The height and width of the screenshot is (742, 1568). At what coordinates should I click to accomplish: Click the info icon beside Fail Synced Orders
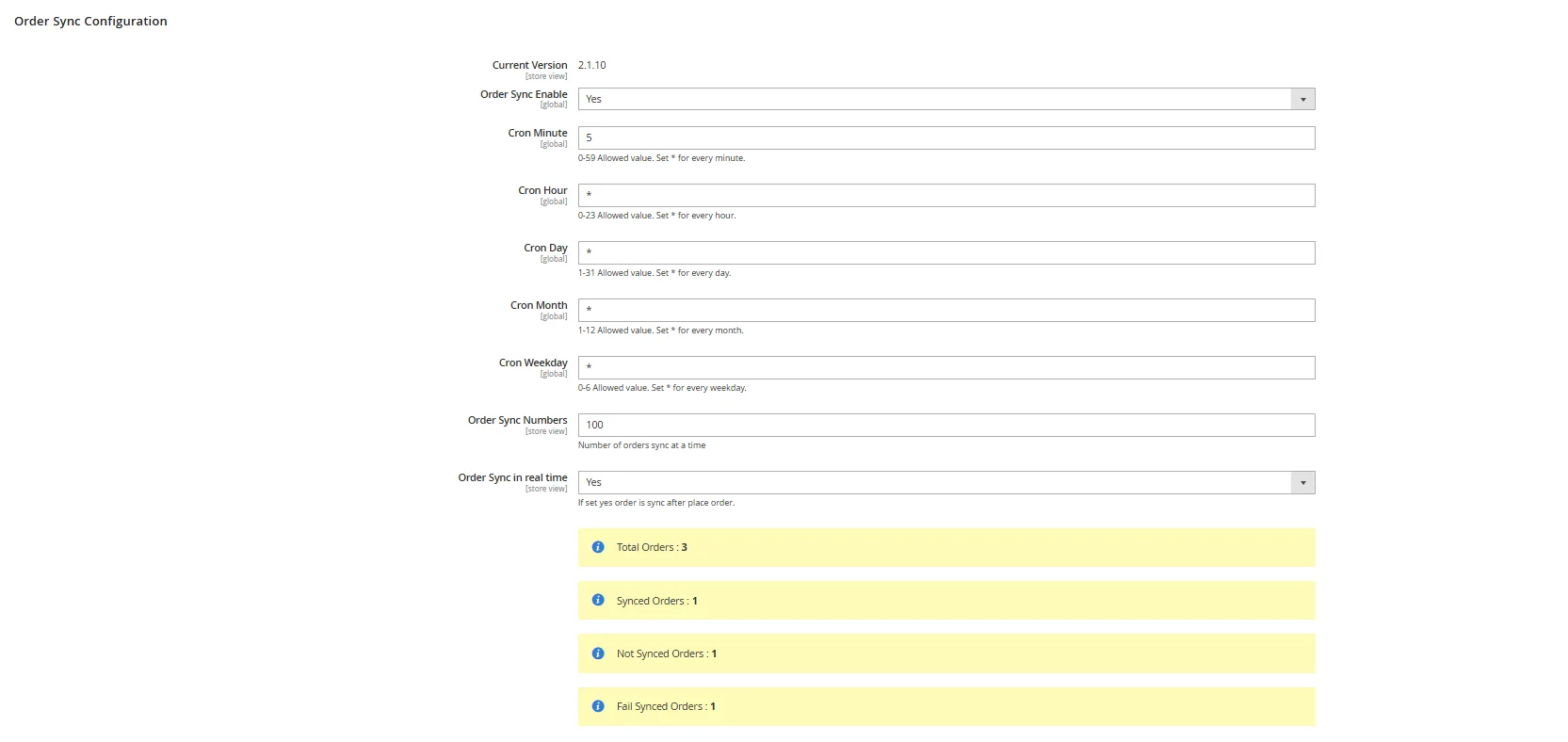[597, 706]
